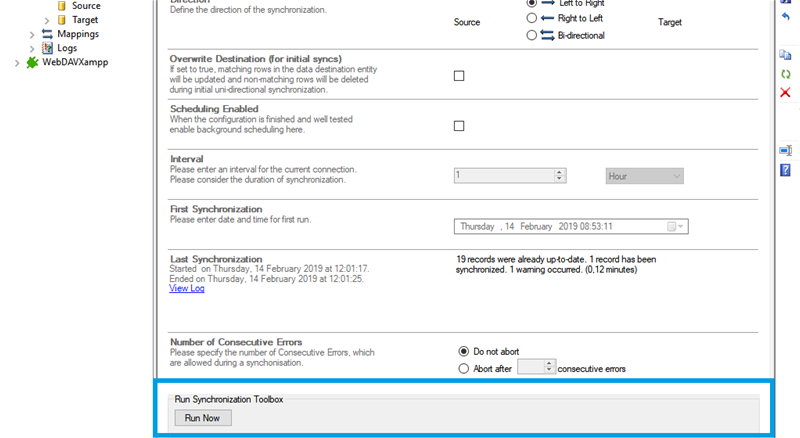800x438 pixels.
Task: Click the Logs notepad icon
Action: (x=47, y=48)
